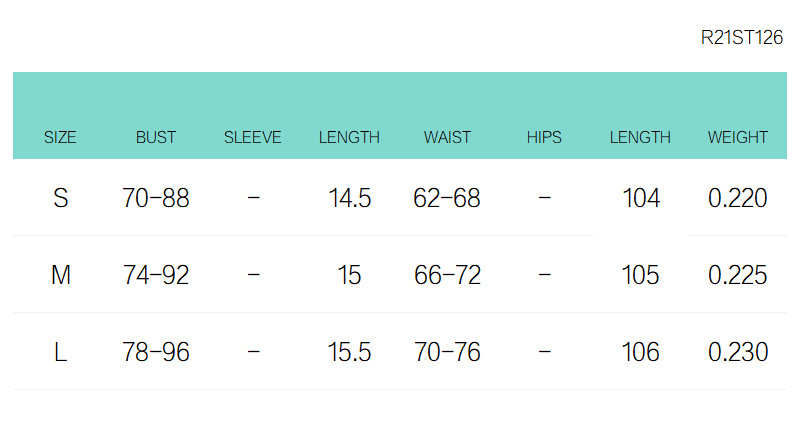Image resolution: width=800 pixels, height=425 pixels.
Task: Select the waist value 70-76
Action: (447, 352)
